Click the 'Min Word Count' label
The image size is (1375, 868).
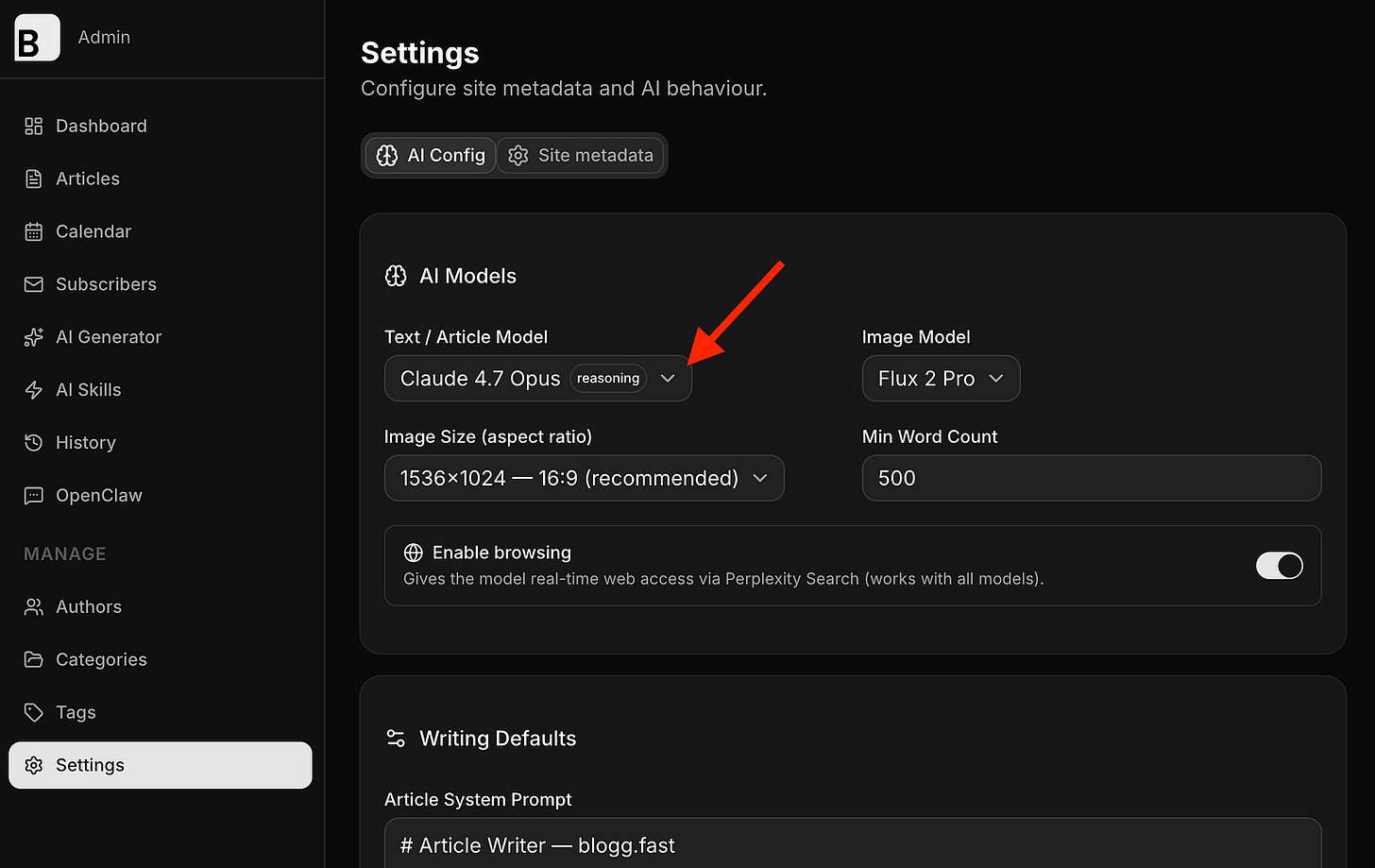[x=929, y=437]
